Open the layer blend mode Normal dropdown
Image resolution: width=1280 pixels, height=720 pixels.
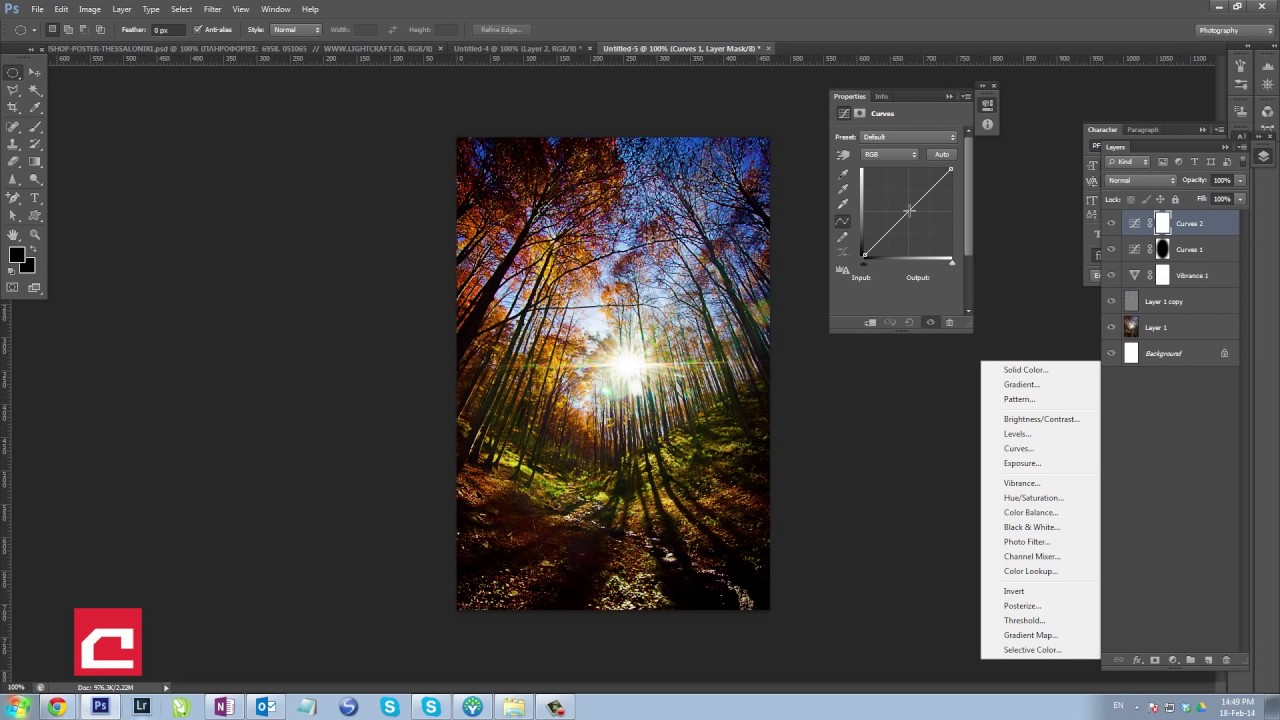pos(1141,181)
